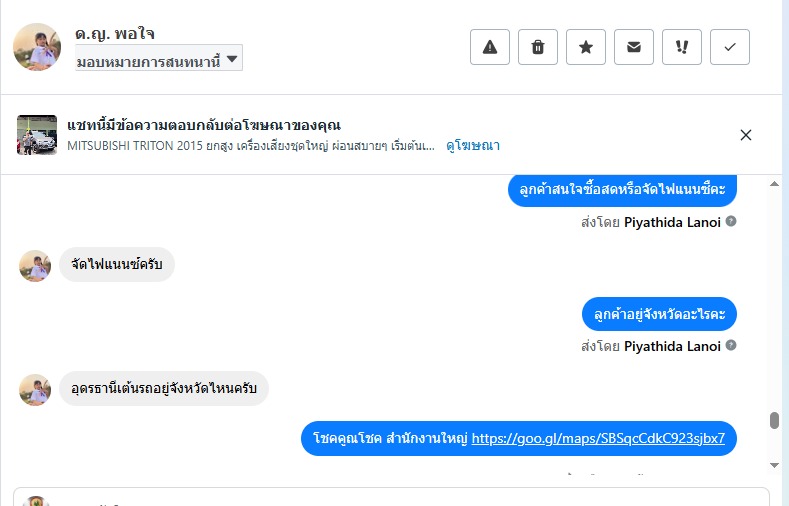Click the Mitsubishi Triton ad thumbnail

tap(37, 135)
